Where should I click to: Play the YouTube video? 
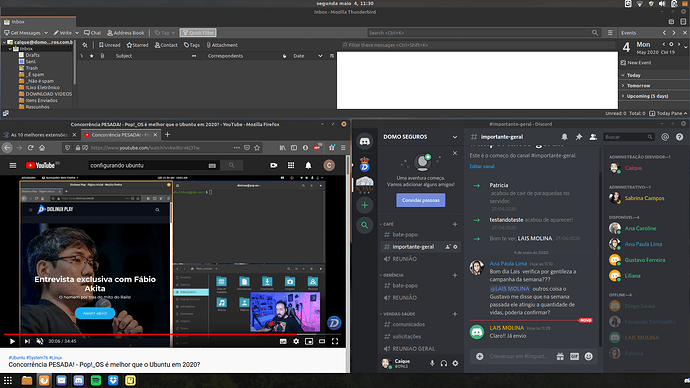[x=12, y=341]
